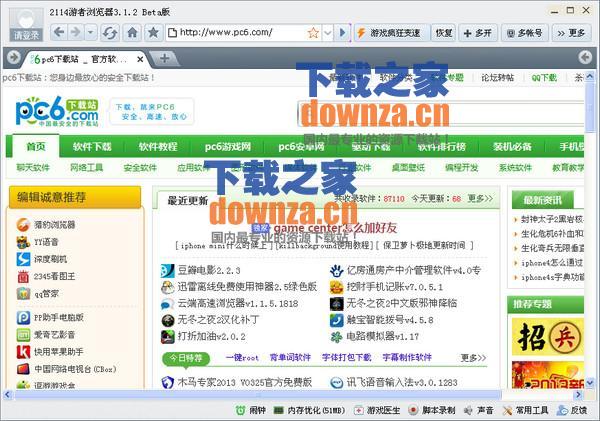Open a new tab with the plus button
The image size is (600, 421).
[165, 58]
